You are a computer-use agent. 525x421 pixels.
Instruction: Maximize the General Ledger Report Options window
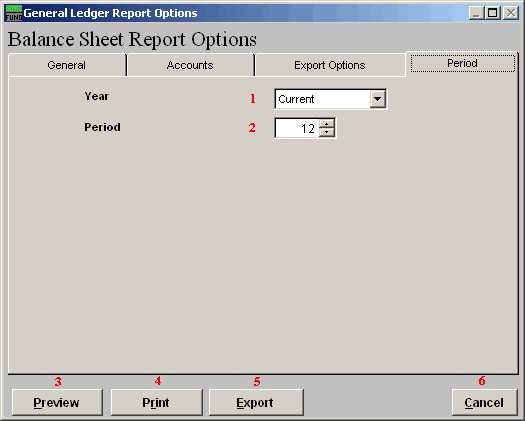493,13
